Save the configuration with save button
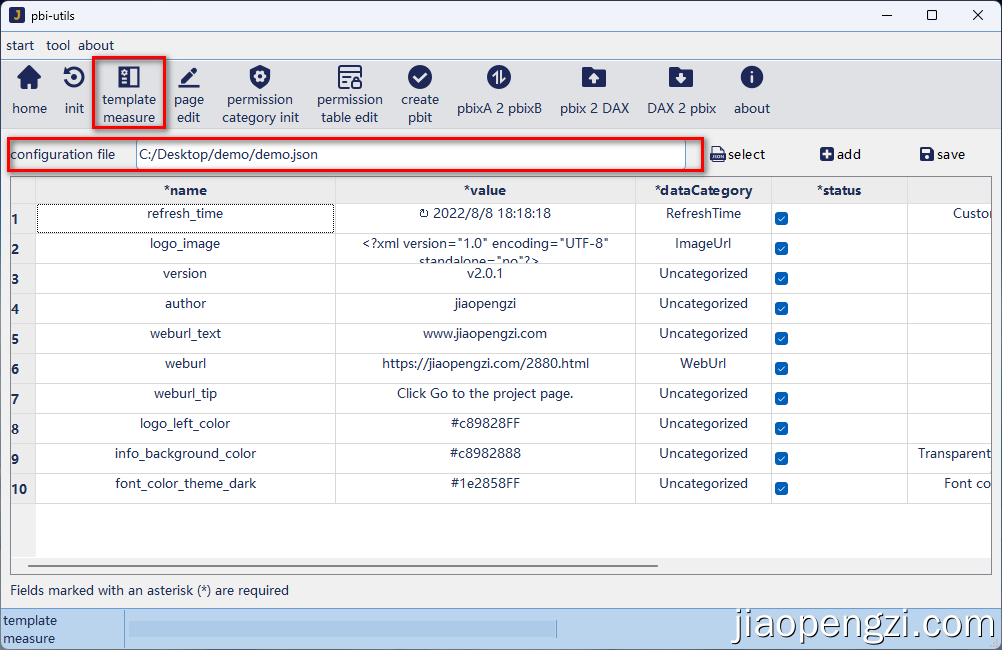This screenshot has width=1002, height=650. (941, 154)
